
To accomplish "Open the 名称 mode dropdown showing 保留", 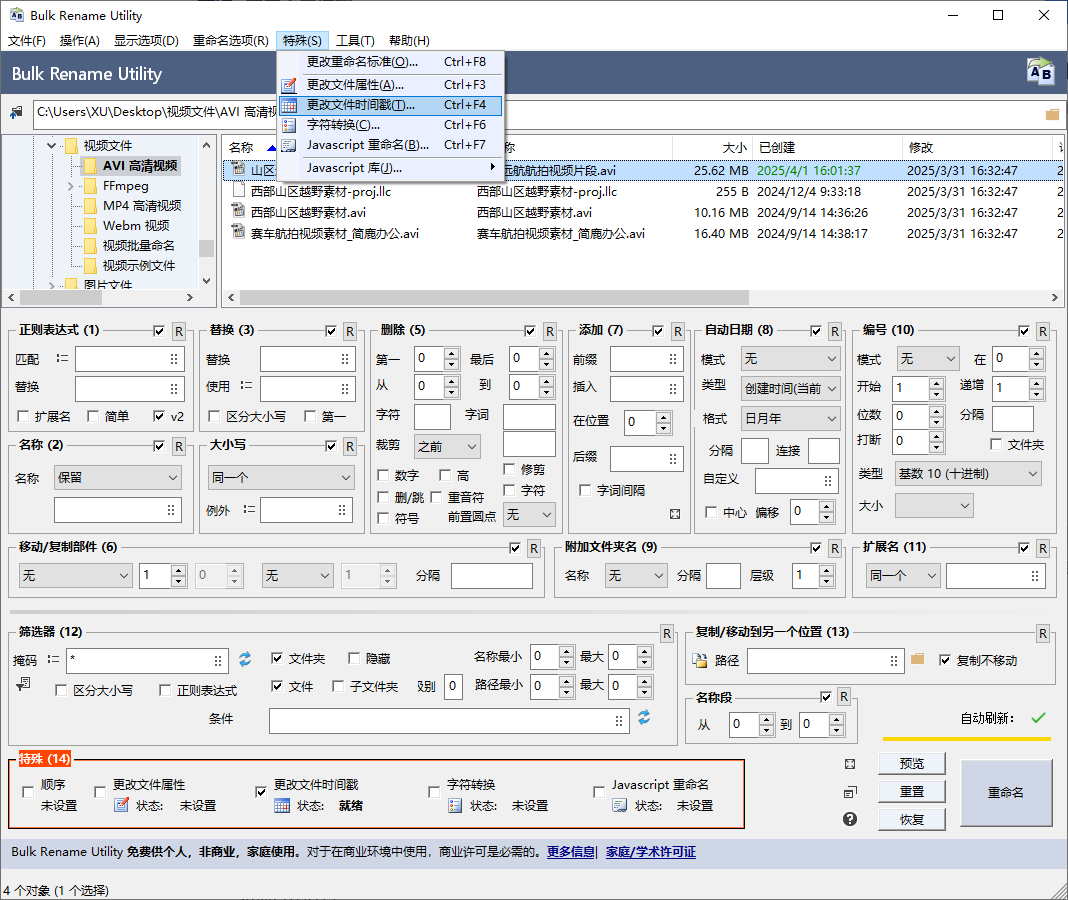I will click(118, 478).
